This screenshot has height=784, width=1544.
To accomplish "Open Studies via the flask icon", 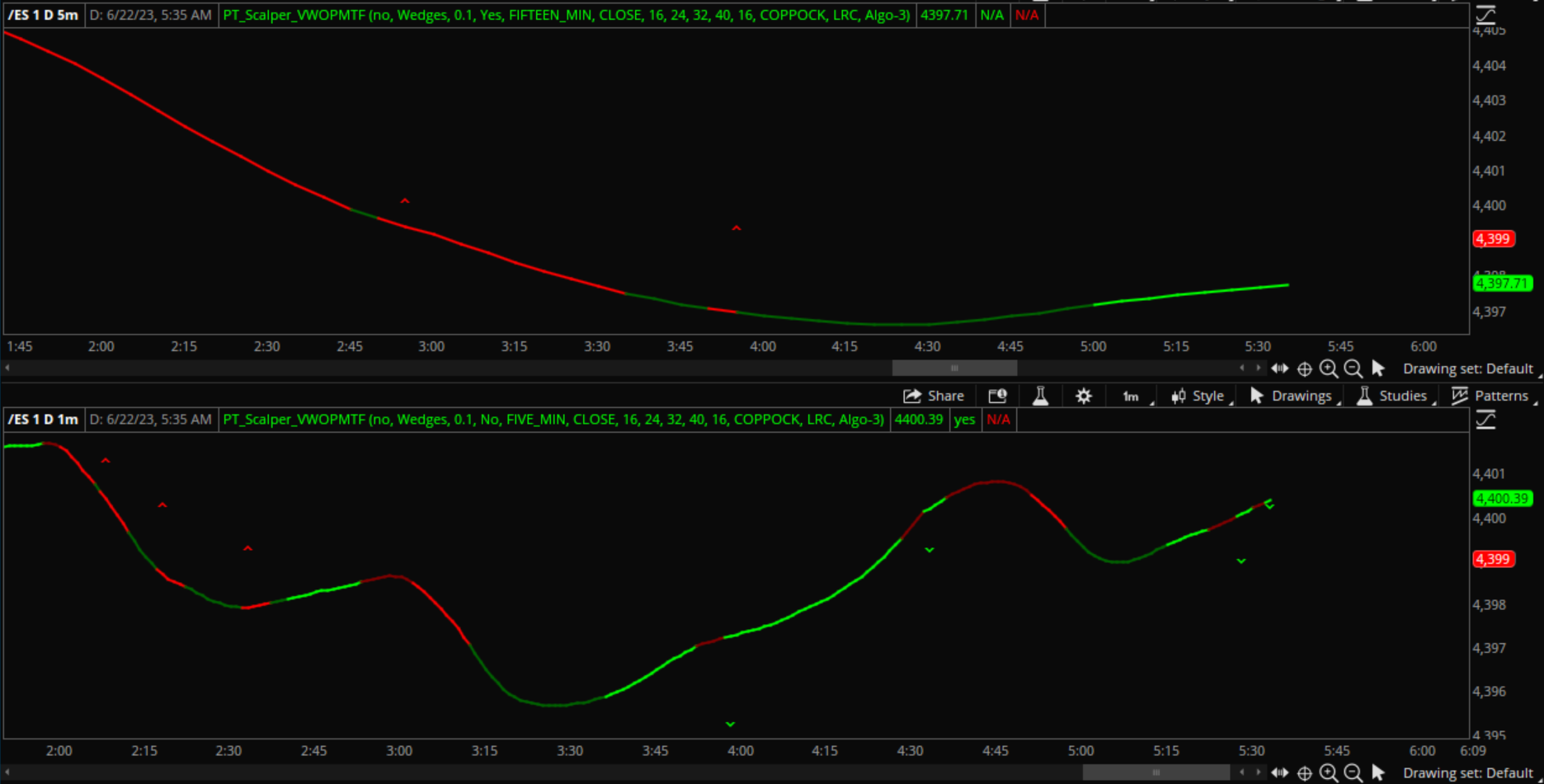I will coord(1365,396).
